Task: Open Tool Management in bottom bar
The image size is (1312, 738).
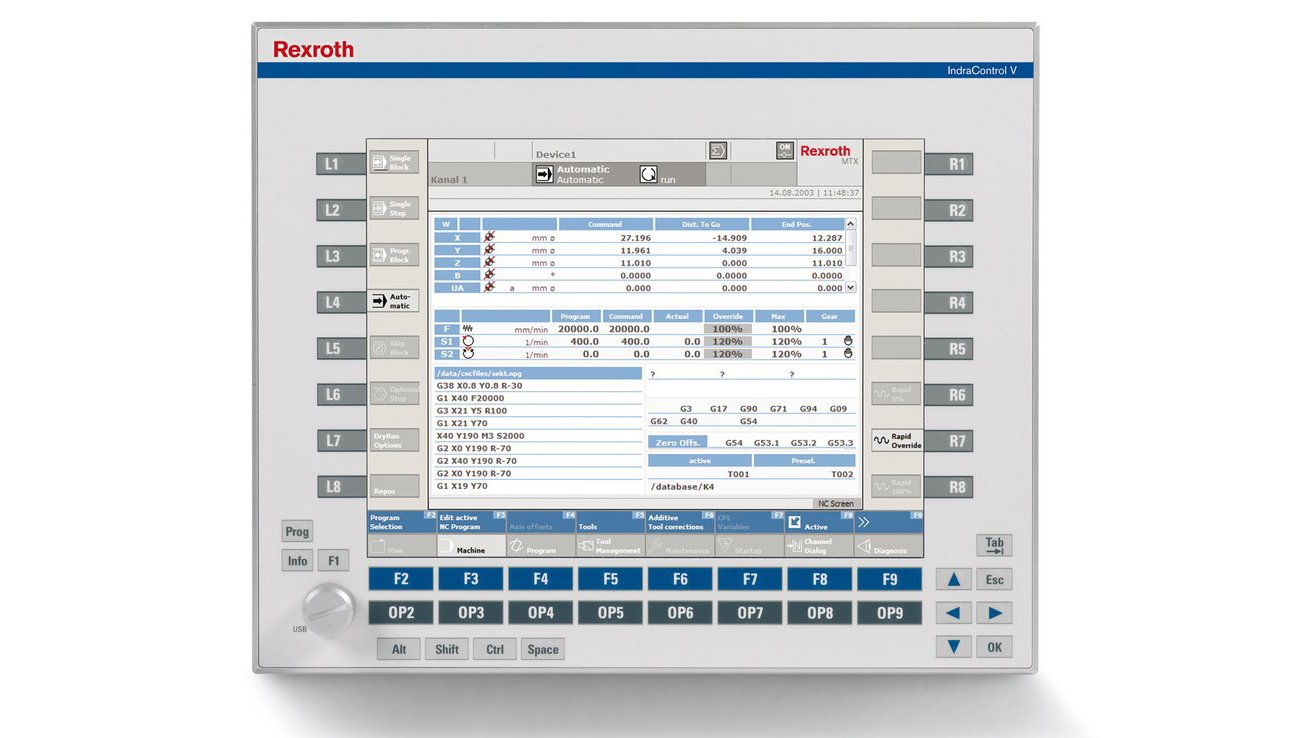Action: coord(610,546)
